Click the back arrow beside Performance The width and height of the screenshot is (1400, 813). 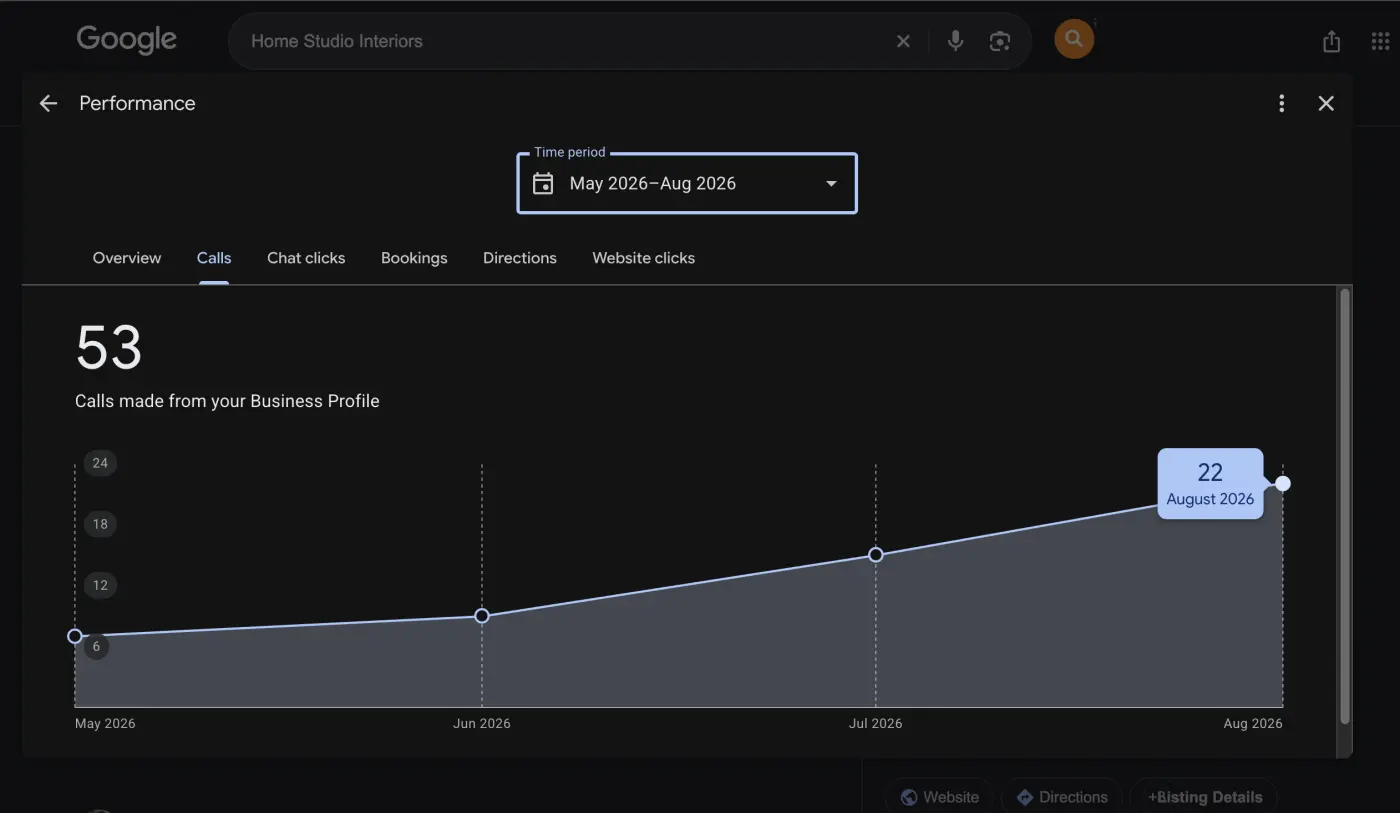coord(48,103)
